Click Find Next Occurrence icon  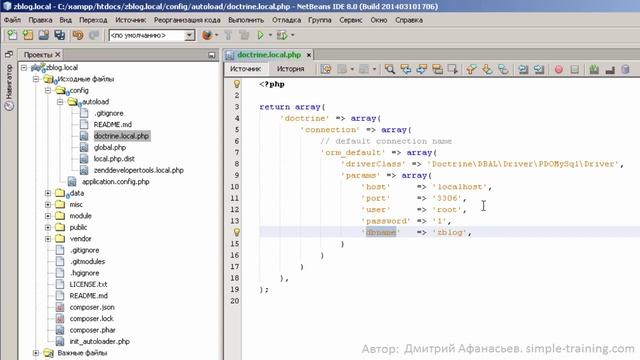coord(421,69)
